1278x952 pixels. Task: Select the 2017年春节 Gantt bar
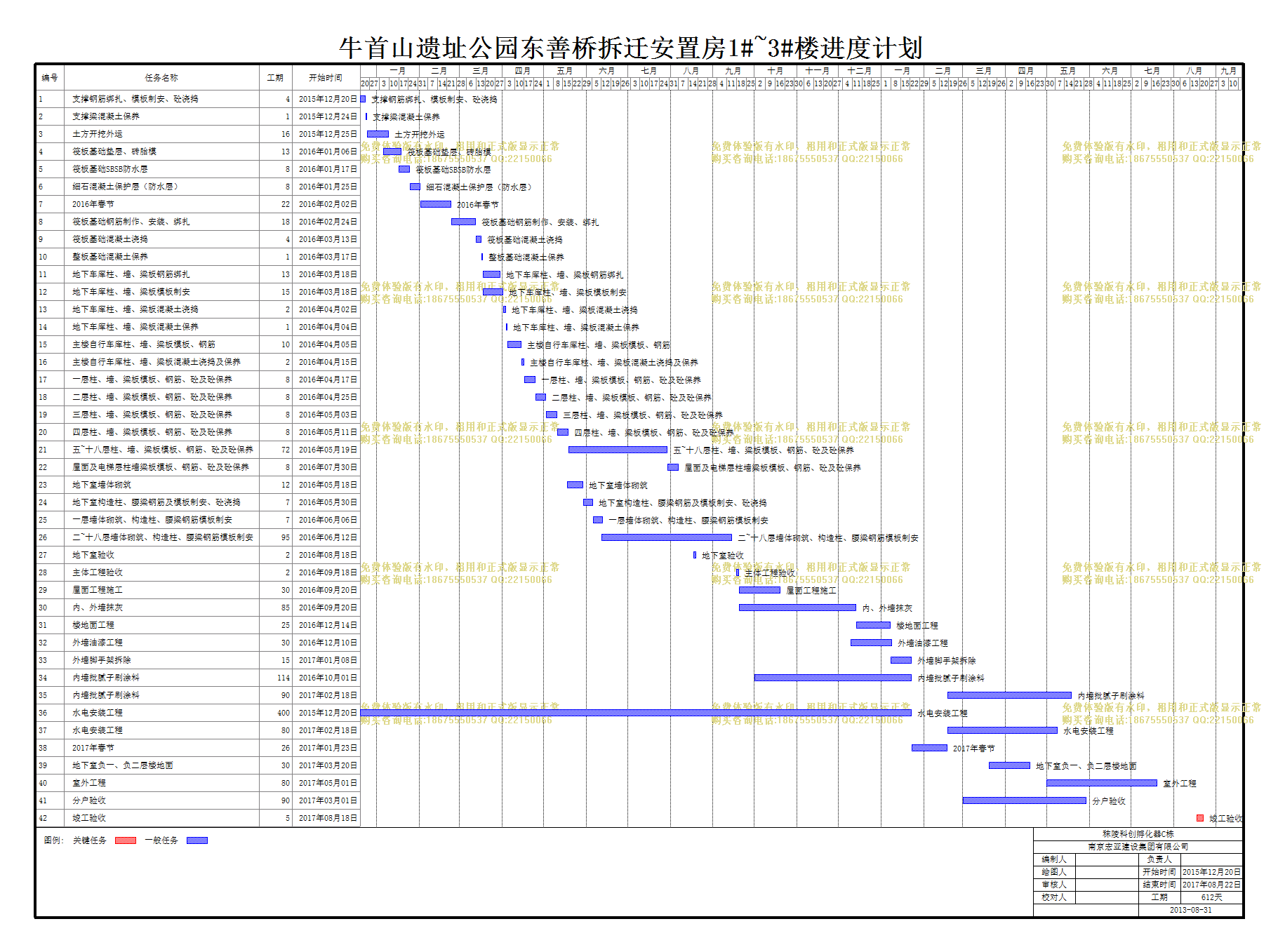[x=929, y=748]
